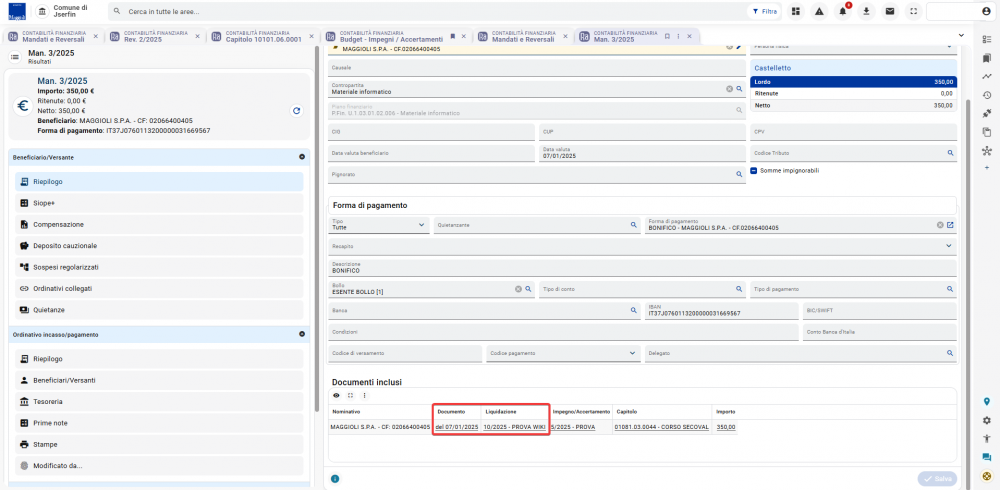
Task: Open the chat bubbles icon in sidebar
Action: click(x=987, y=457)
